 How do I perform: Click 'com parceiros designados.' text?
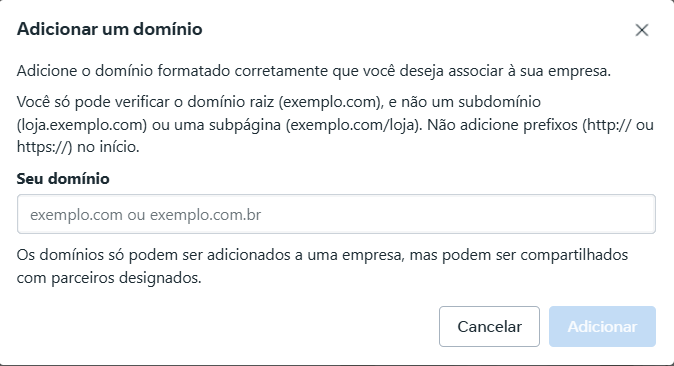[x=109, y=278]
